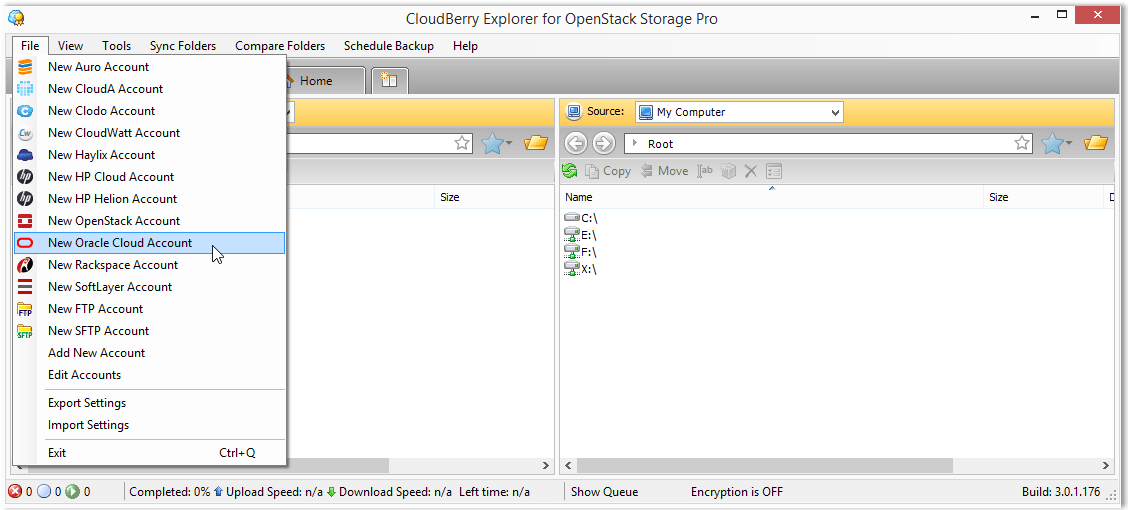
Task: Click the FTP account icon
Action: pyautogui.click(x=25, y=309)
